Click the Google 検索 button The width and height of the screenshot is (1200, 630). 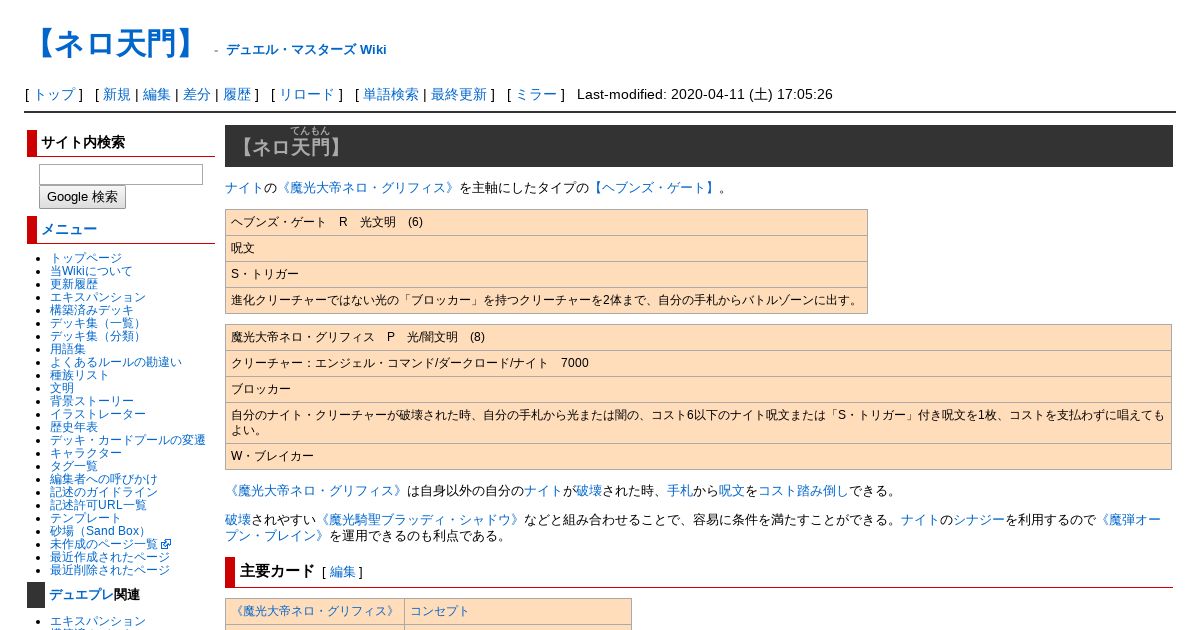point(82,197)
